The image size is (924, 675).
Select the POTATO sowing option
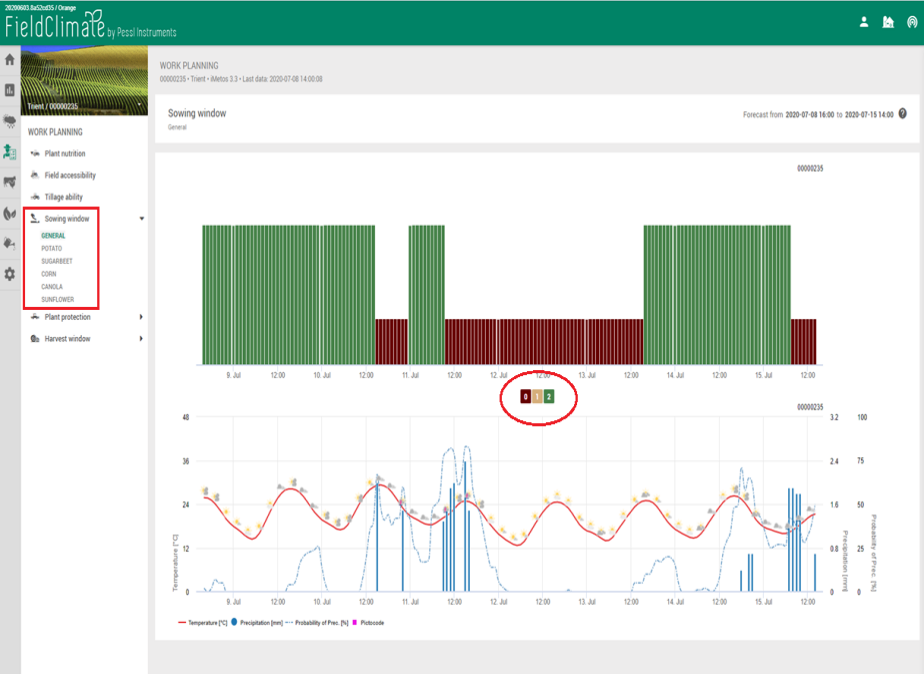point(51,249)
